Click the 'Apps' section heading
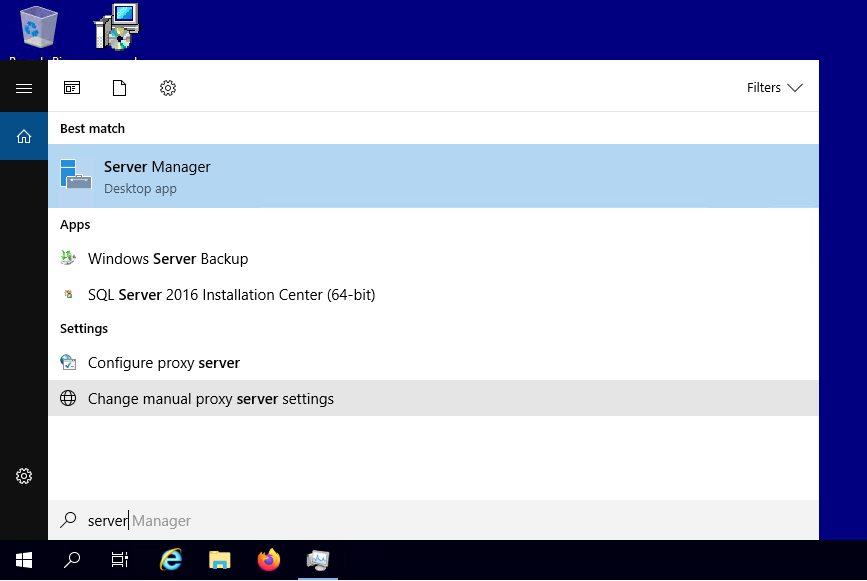Image resolution: width=867 pixels, height=581 pixels. tap(75, 225)
